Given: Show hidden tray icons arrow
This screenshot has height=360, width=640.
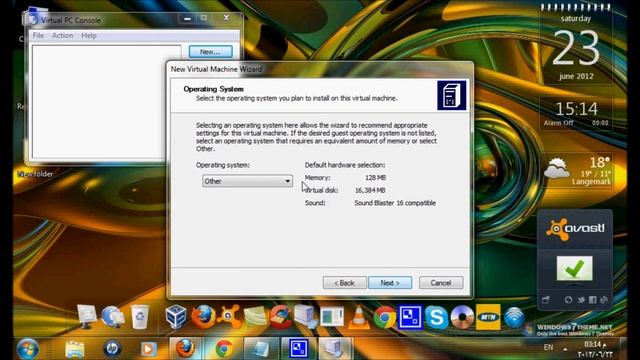Looking at the screenshot, I should pos(565,349).
